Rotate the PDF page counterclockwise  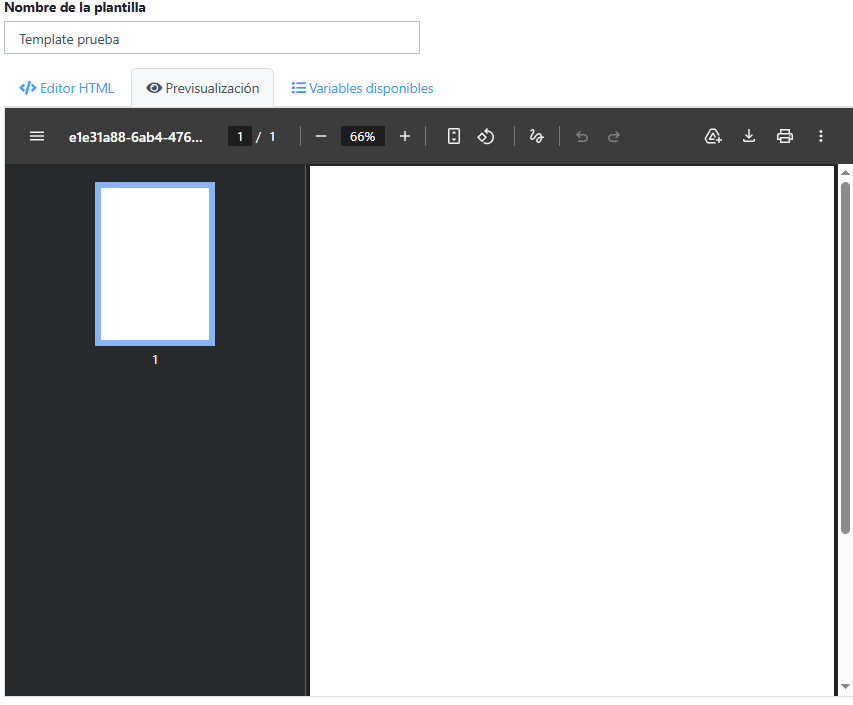tap(486, 136)
